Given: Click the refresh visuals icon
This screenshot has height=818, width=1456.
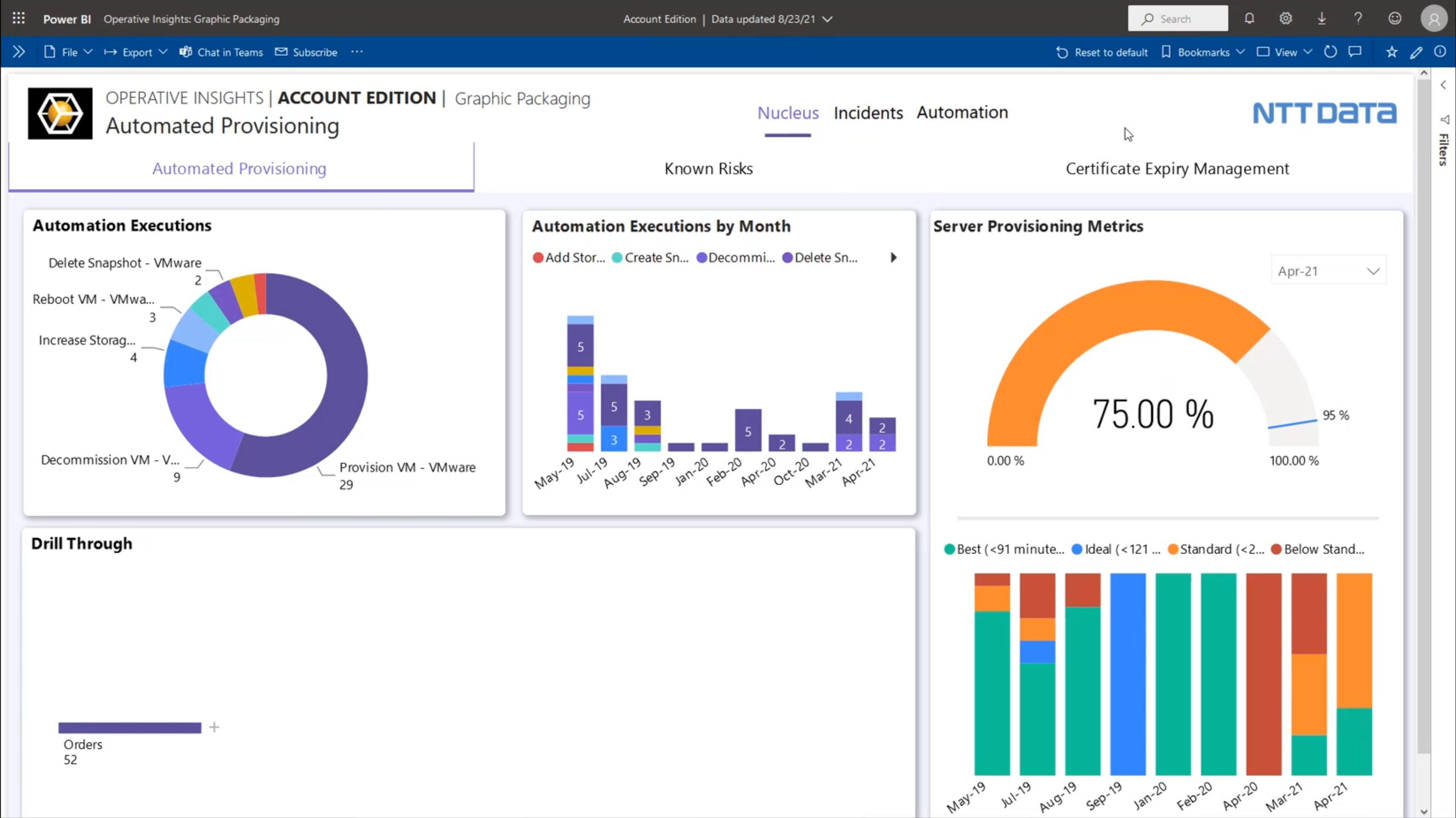Looking at the screenshot, I should pos(1331,52).
